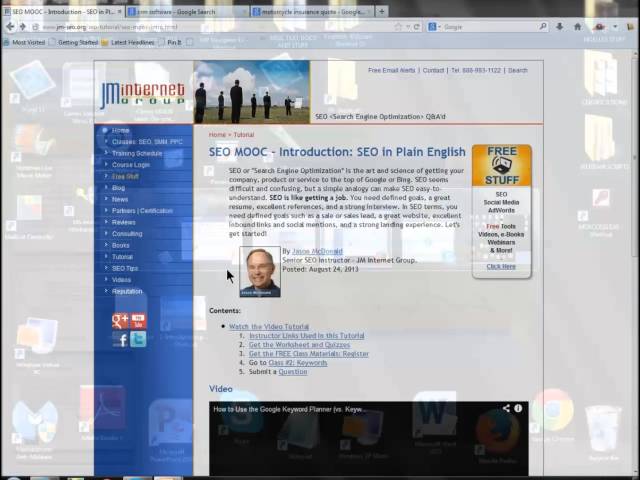Click the Tutorial breadcrumb link
Viewport: 640px width, 480px height.
point(244,135)
